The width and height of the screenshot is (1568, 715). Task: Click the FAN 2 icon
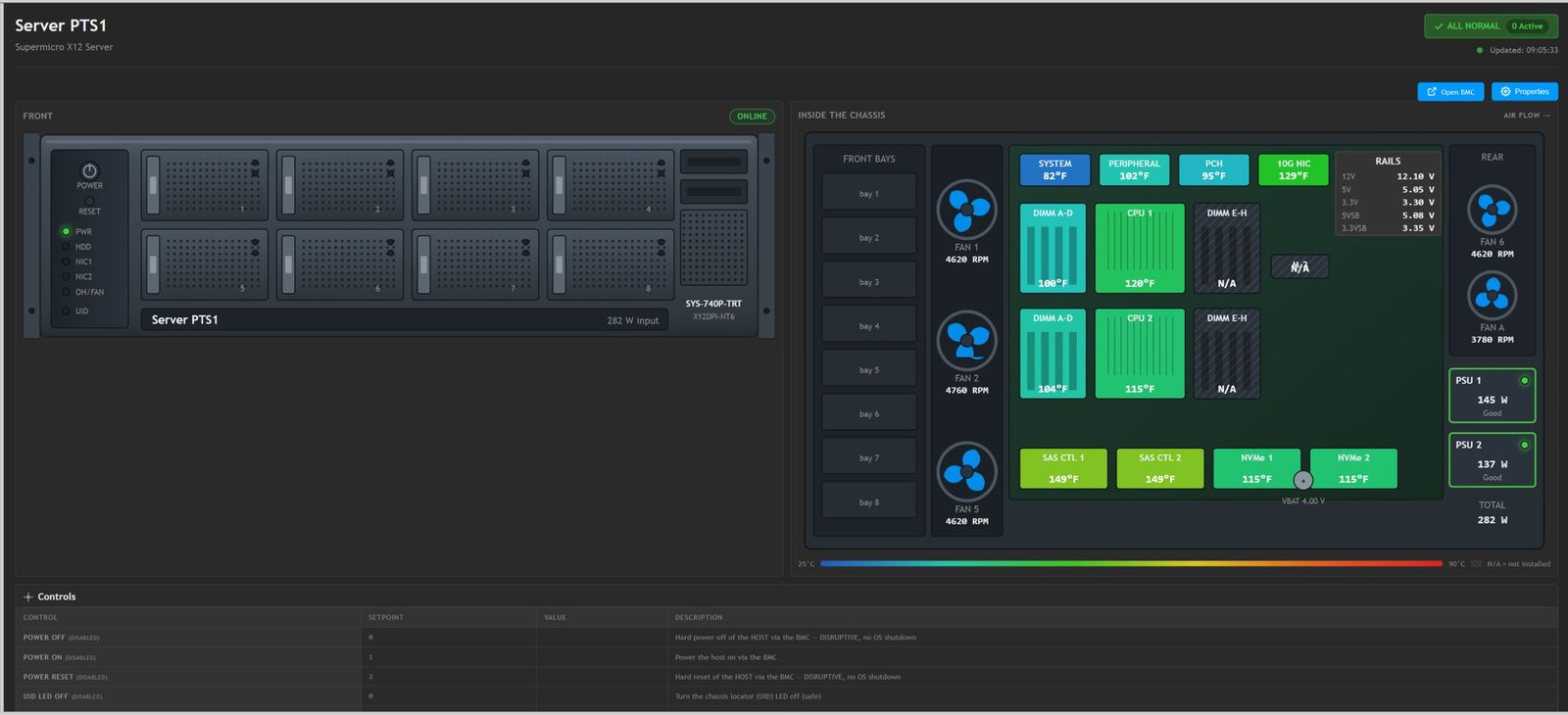click(966, 341)
